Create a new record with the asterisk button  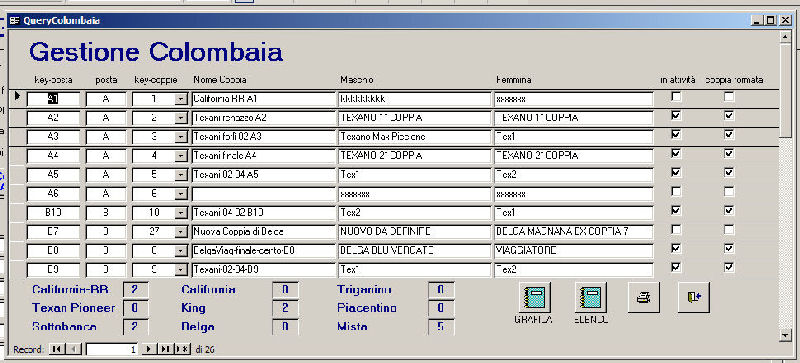click(182, 349)
